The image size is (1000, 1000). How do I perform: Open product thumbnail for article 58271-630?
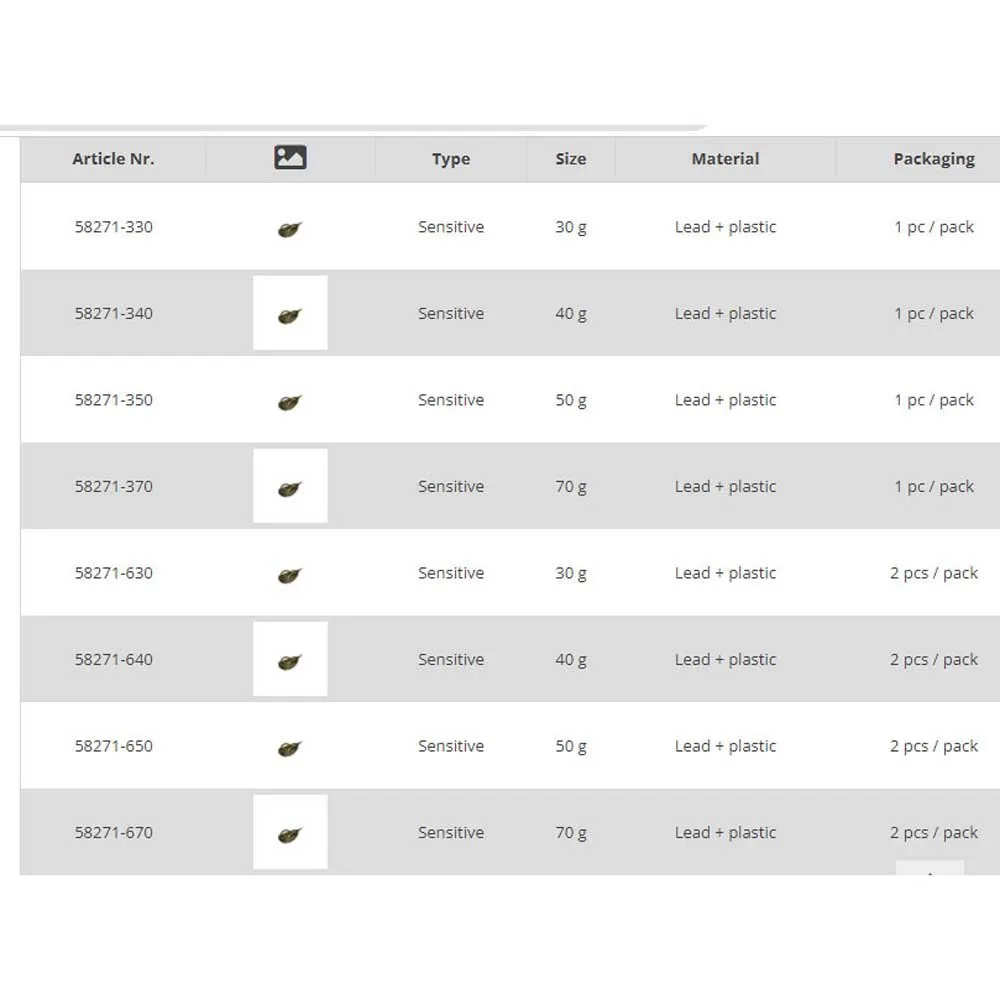[x=290, y=575]
